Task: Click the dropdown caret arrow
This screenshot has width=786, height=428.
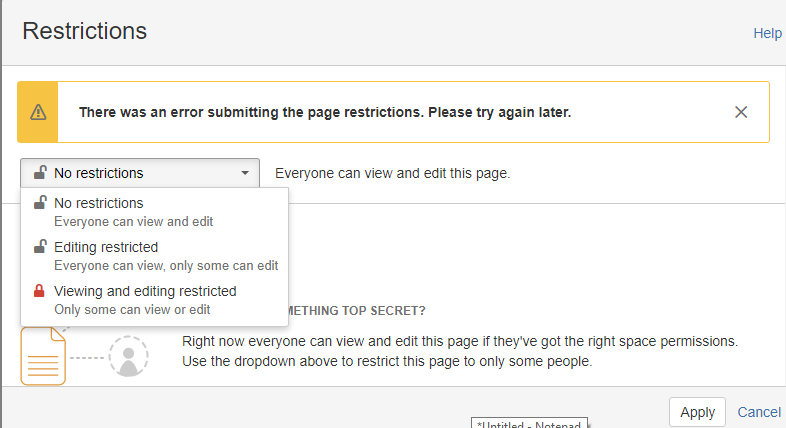Action: tap(245, 173)
